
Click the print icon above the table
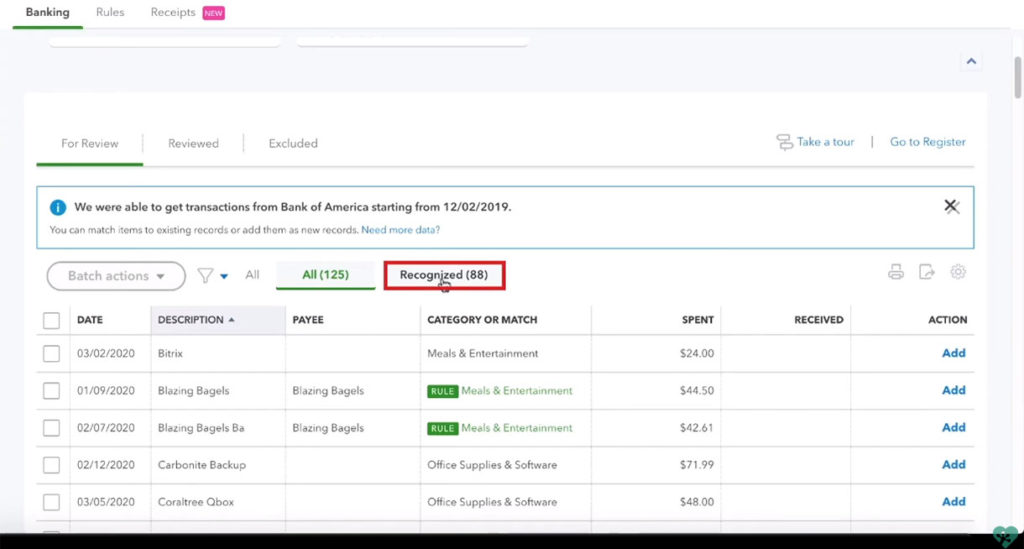coord(896,272)
